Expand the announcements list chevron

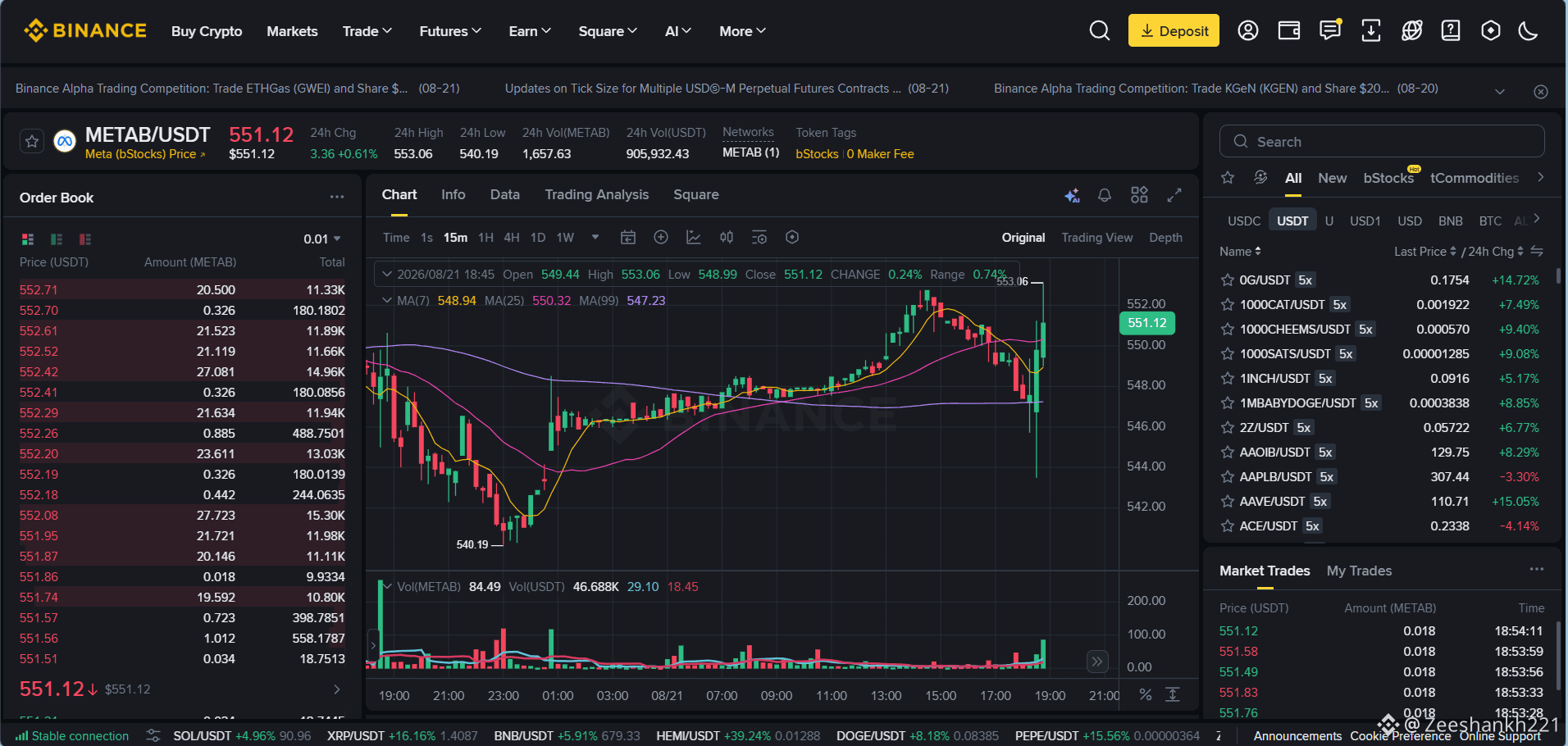point(1500,92)
